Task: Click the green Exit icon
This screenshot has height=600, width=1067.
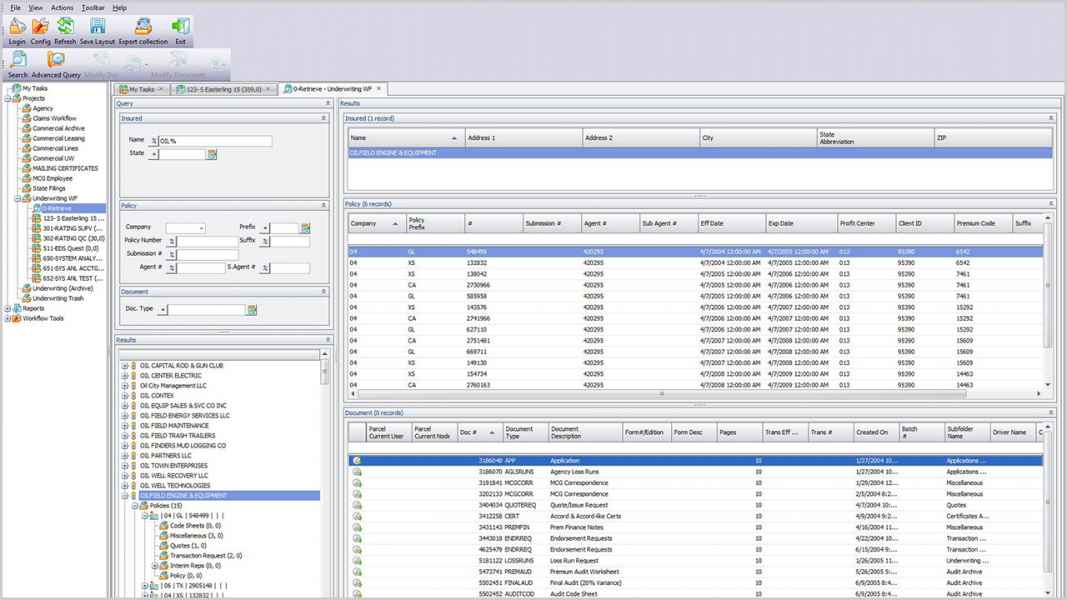Action: (180, 27)
